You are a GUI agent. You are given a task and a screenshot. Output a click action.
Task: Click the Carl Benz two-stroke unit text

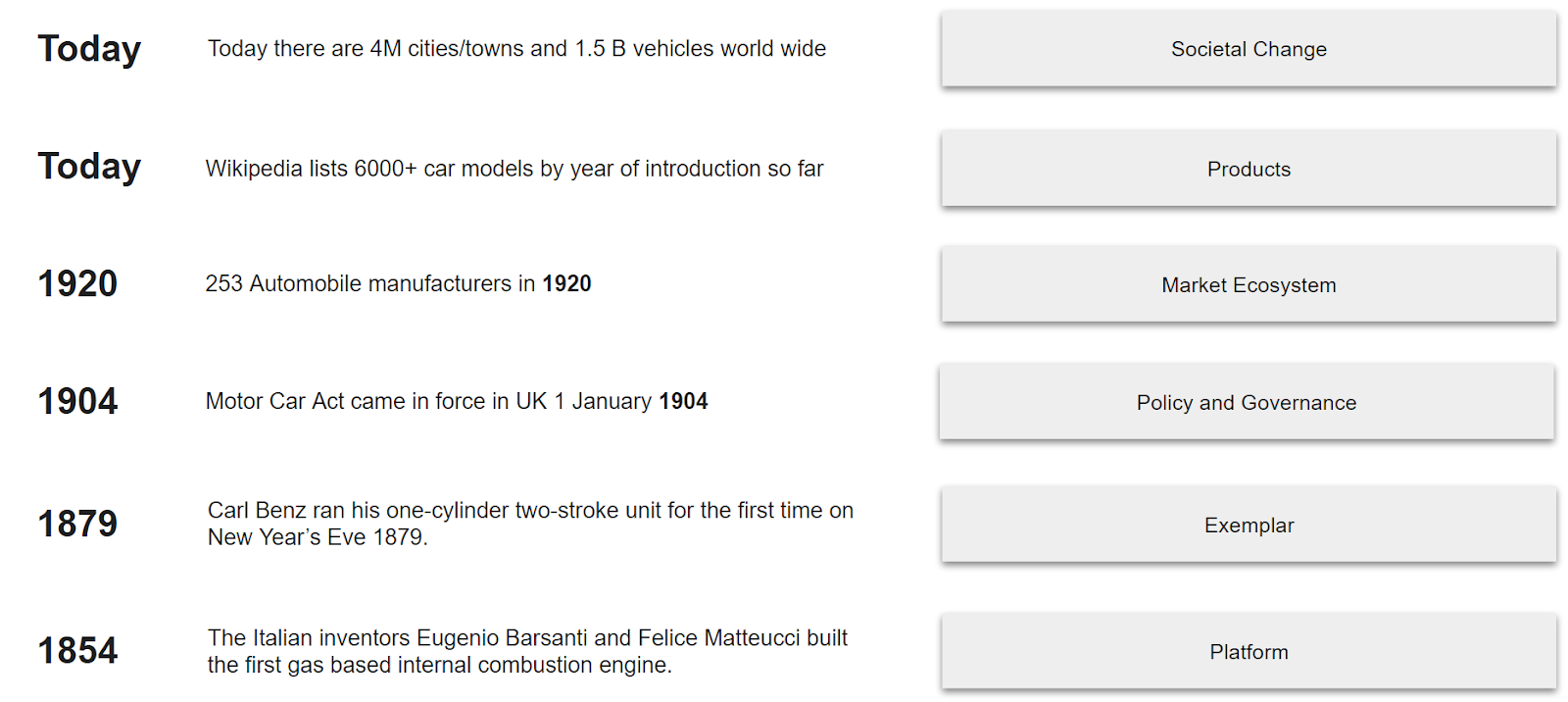coord(530,524)
